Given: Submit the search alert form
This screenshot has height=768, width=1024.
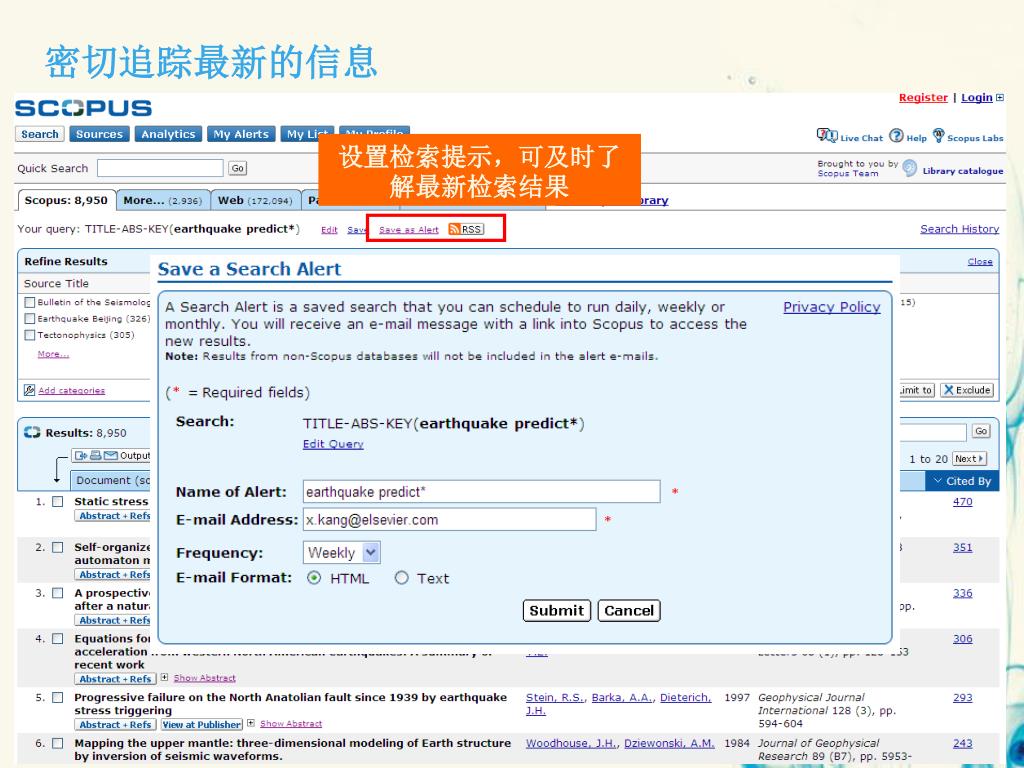Looking at the screenshot, I should point(556,611).
